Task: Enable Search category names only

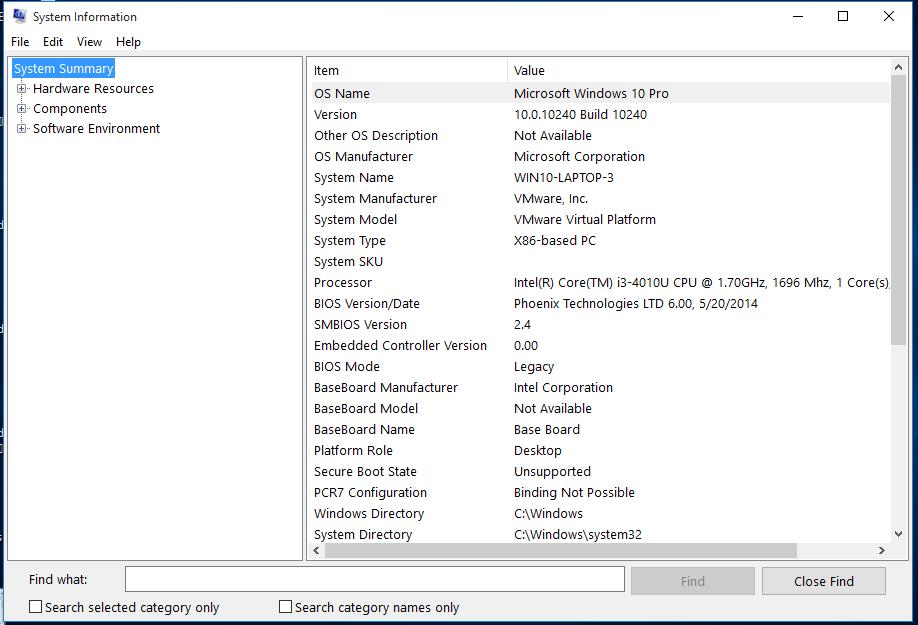Action: click(285, 607)
